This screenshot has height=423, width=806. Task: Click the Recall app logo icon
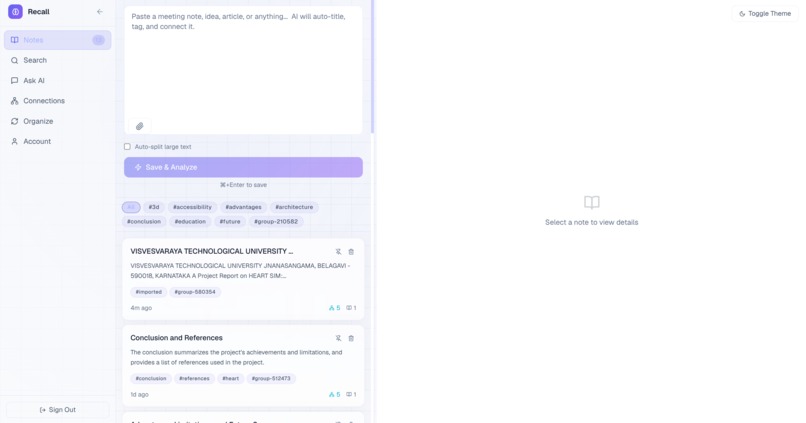point(15,11)
